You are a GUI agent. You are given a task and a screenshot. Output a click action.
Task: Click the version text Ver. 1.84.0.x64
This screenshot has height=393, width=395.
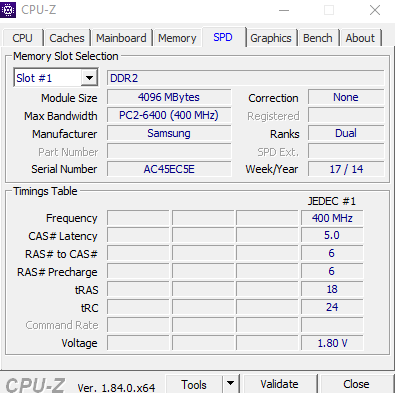pos(116,388)
